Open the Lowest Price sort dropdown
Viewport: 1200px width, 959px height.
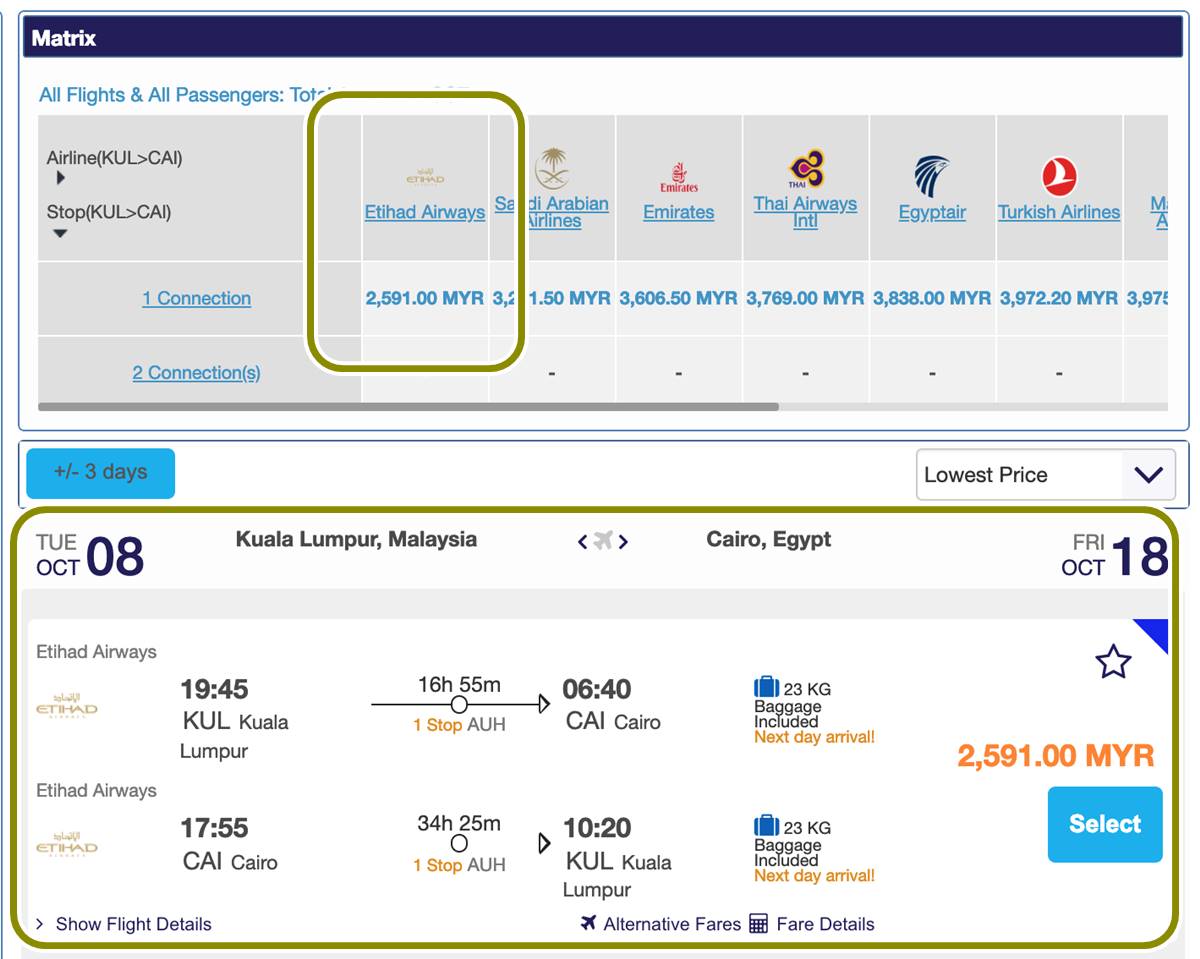(1046, 475)
